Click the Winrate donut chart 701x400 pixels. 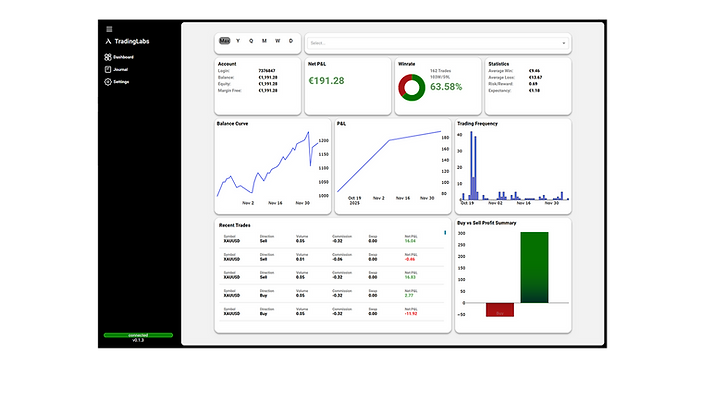tap(412, 87)
